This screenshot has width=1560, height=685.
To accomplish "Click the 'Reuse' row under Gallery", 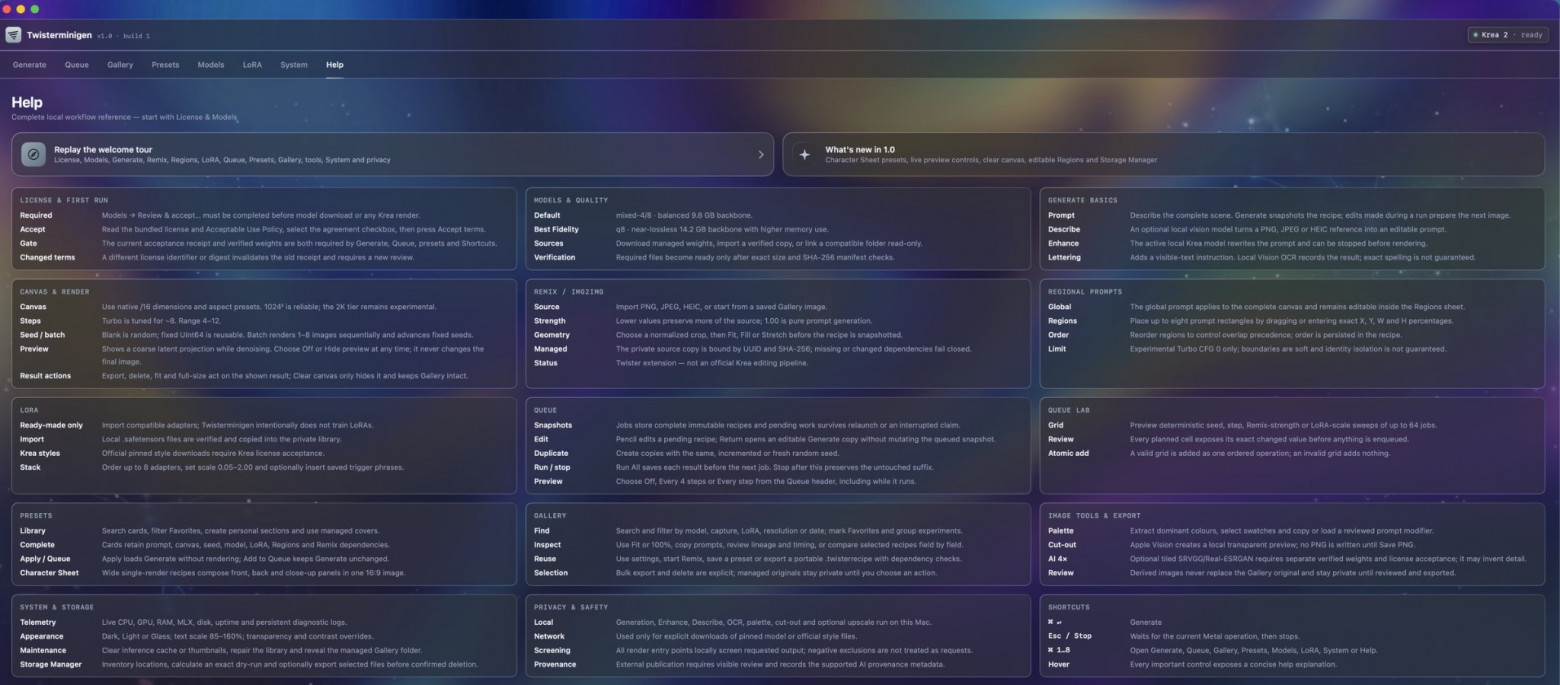I will coord(778,559).
